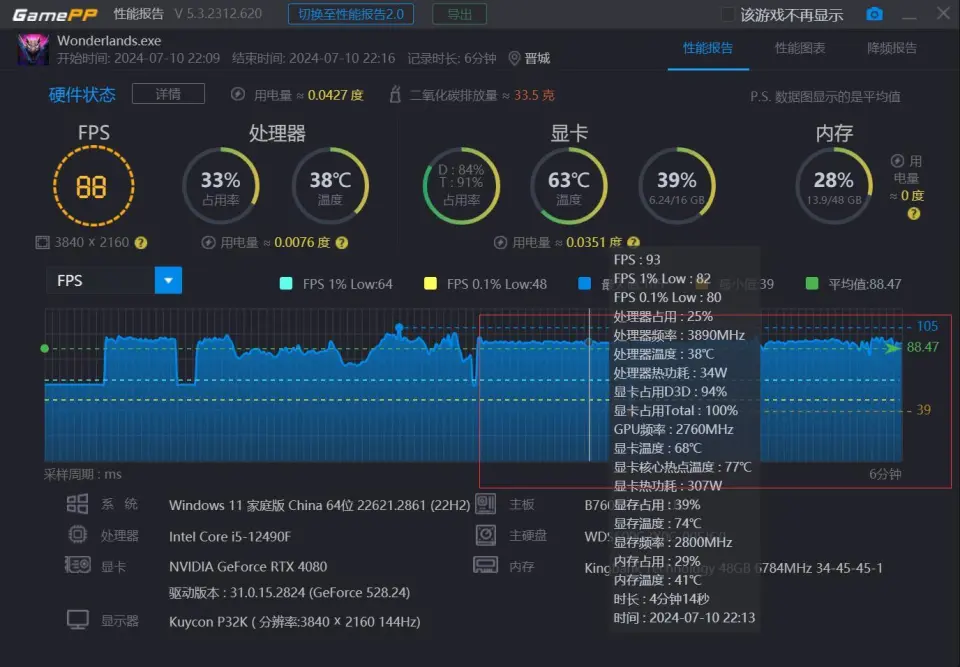Click the cyan FPS 1% Low swatch
The height and width of the screenshot is (667, 960).
click(x=286, y=284)
